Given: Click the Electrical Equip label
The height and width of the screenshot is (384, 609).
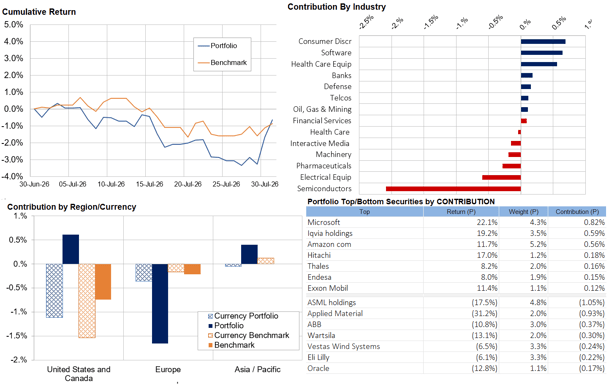Looking at the screenshot, I should [325, 177].
